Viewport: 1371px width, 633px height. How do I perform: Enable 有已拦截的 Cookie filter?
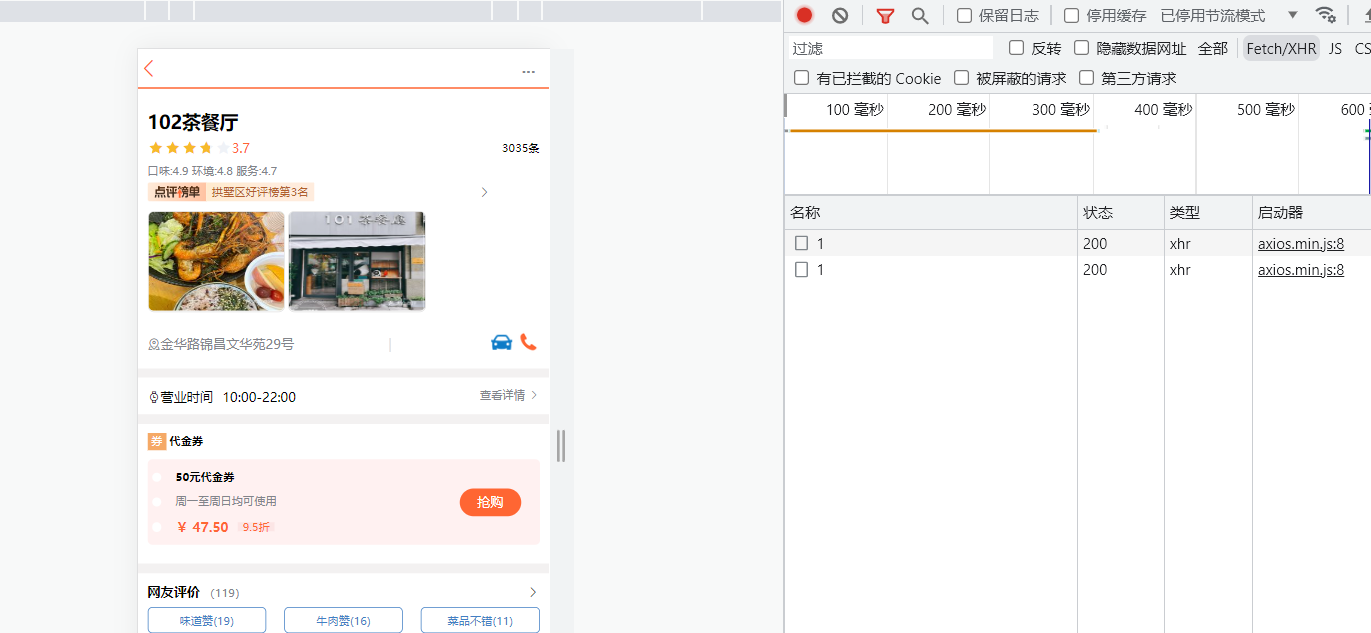(801, 77)
